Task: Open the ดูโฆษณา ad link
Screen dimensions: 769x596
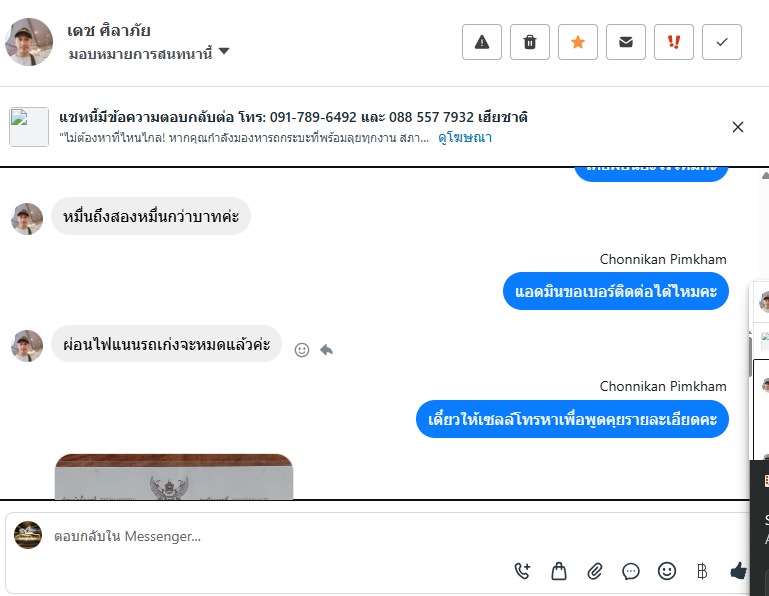Action: 465,137
